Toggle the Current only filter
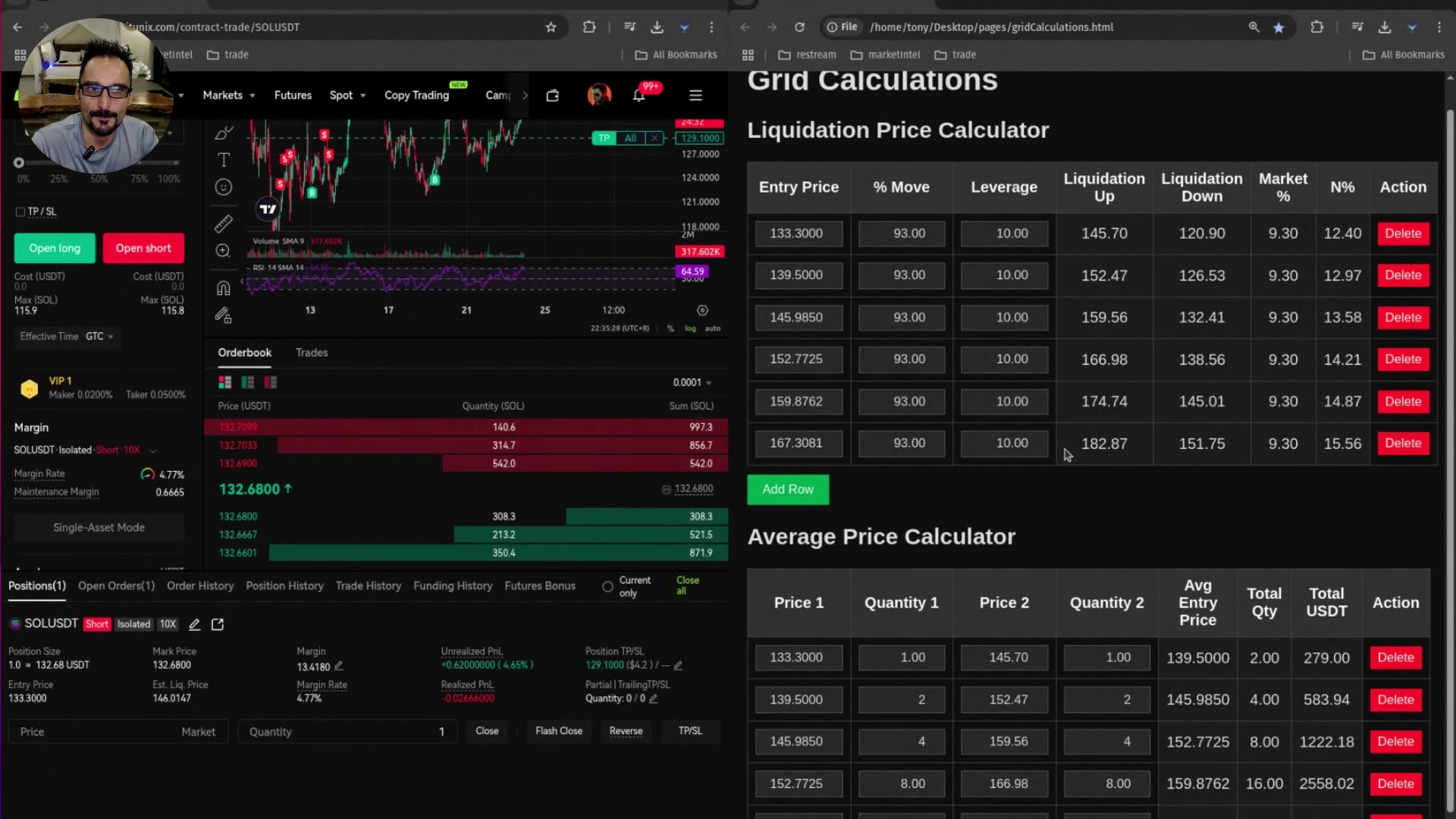Screen dimensions: 1456x819 pos(607,586)
